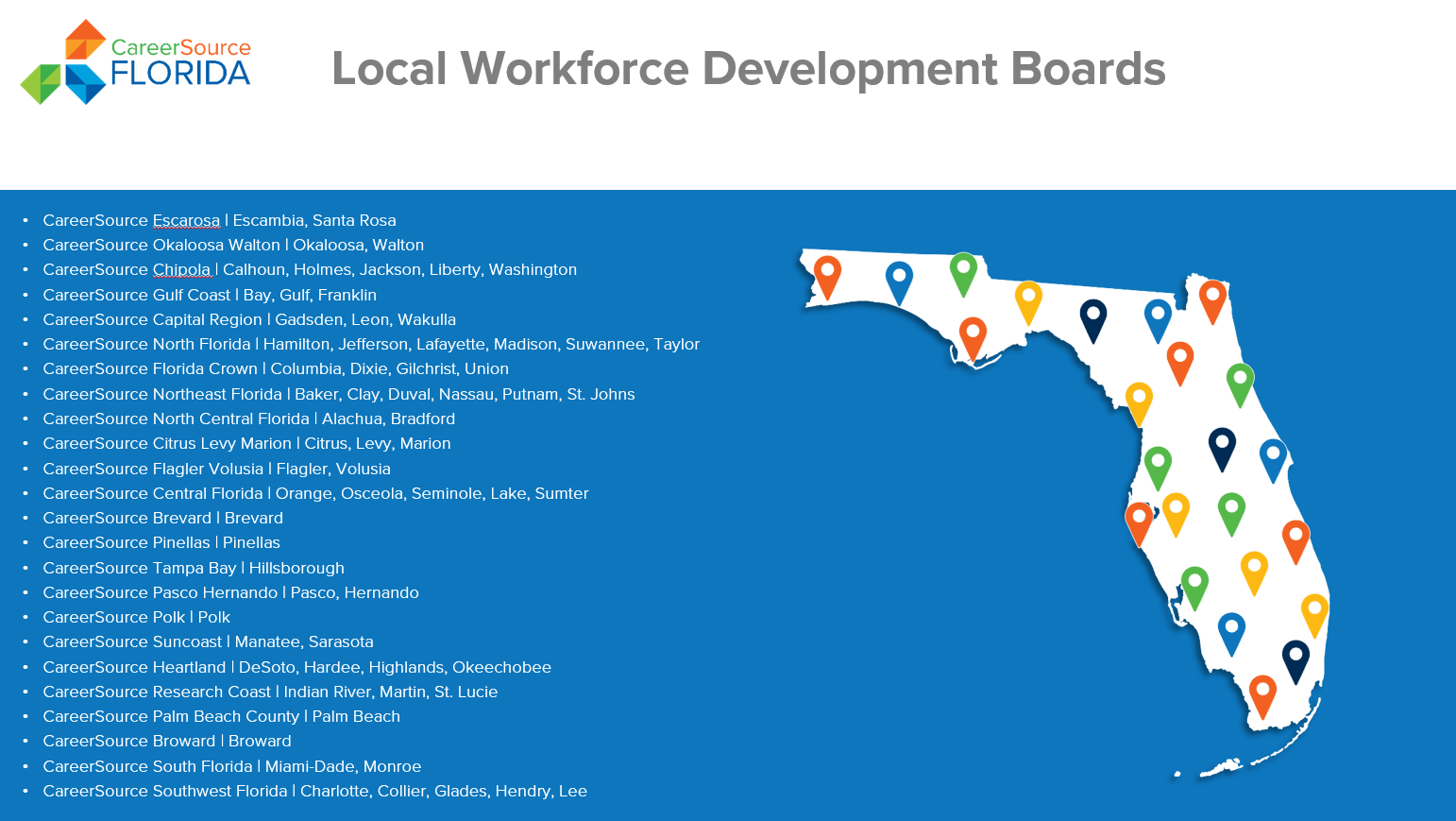Click the navy pin in central Florida
This screenshot has width=1456, height=821.
click(1222, 446)
